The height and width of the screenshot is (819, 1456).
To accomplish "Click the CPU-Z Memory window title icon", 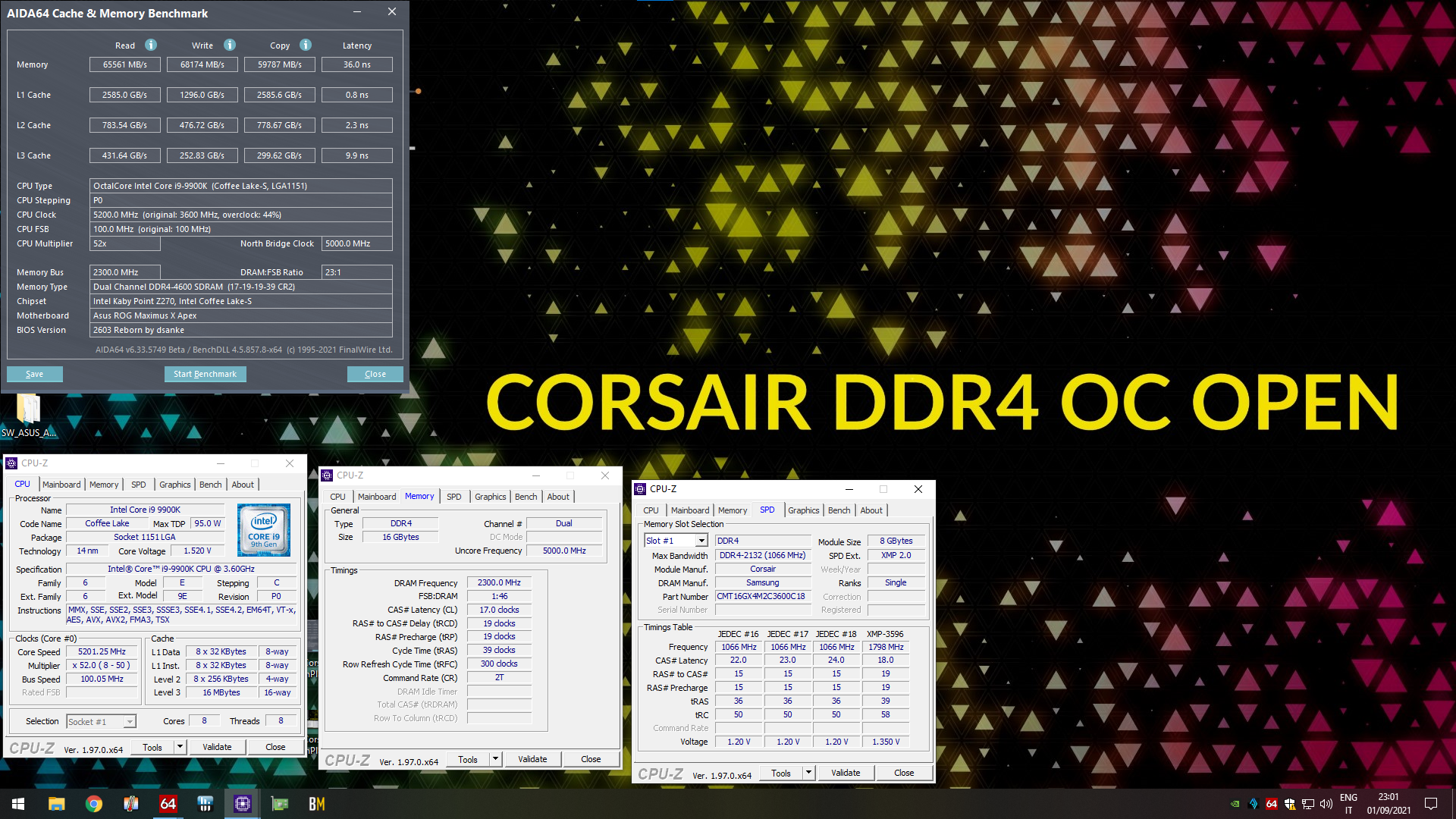I will click(x=328, y=475).
